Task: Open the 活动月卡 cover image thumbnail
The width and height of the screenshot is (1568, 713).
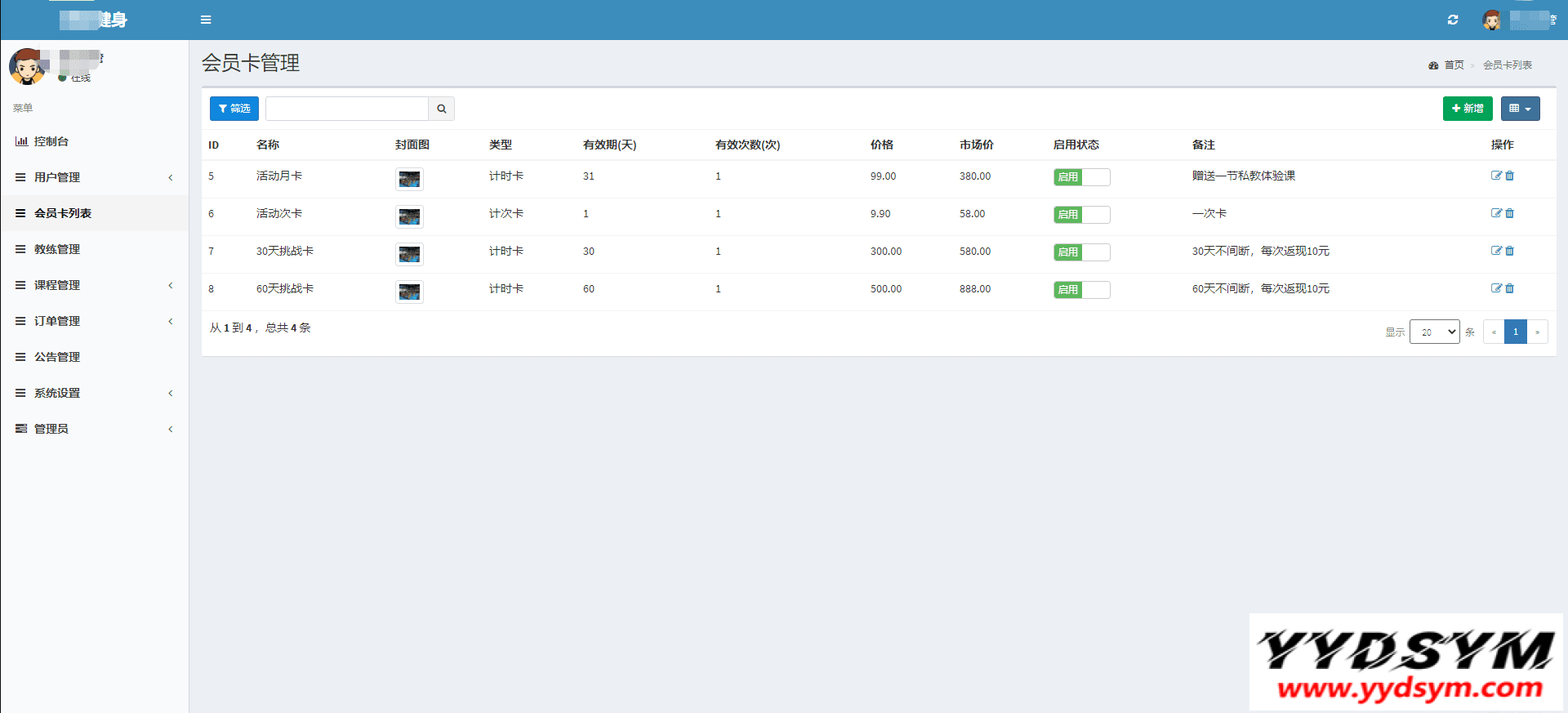Action: coord(409,179)
